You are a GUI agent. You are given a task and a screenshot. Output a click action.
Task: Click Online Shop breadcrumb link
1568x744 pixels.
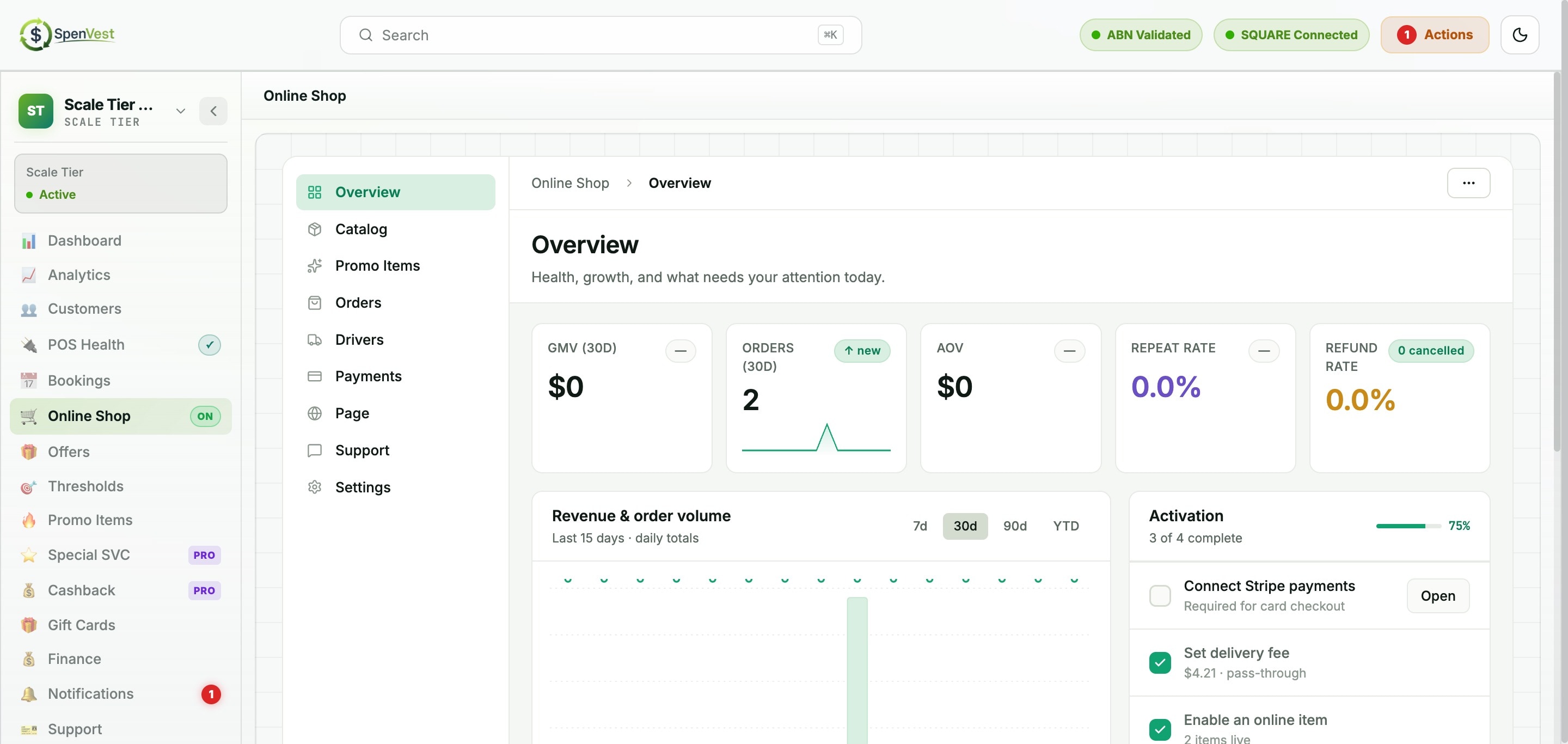coord(569,183)
